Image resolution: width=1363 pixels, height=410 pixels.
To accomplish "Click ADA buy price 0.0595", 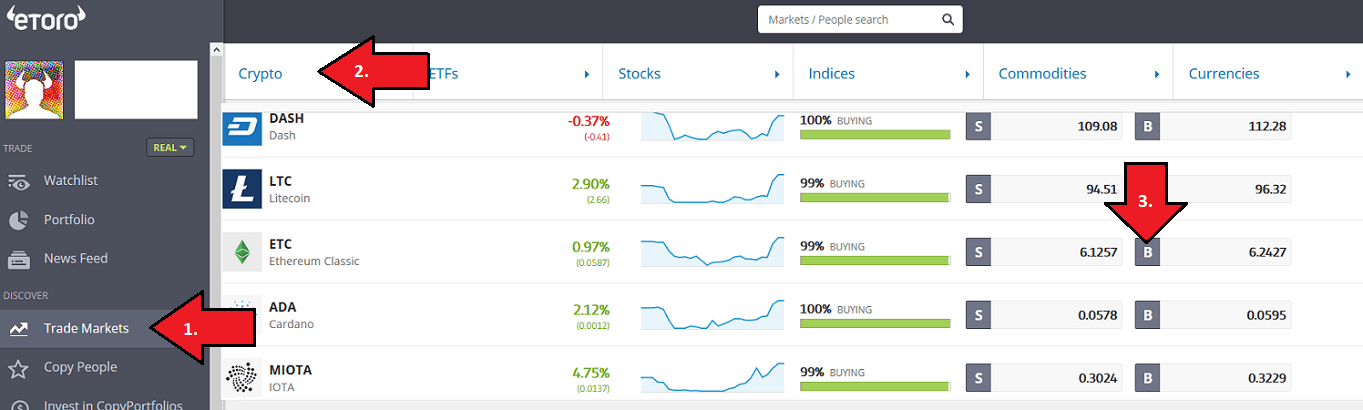I will coord(1267,315).
